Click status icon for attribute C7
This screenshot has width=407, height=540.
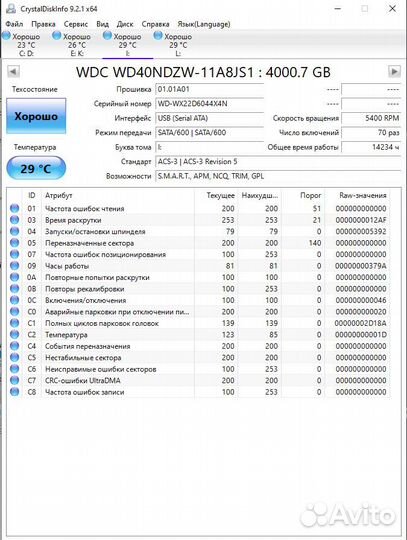[14, 380]
